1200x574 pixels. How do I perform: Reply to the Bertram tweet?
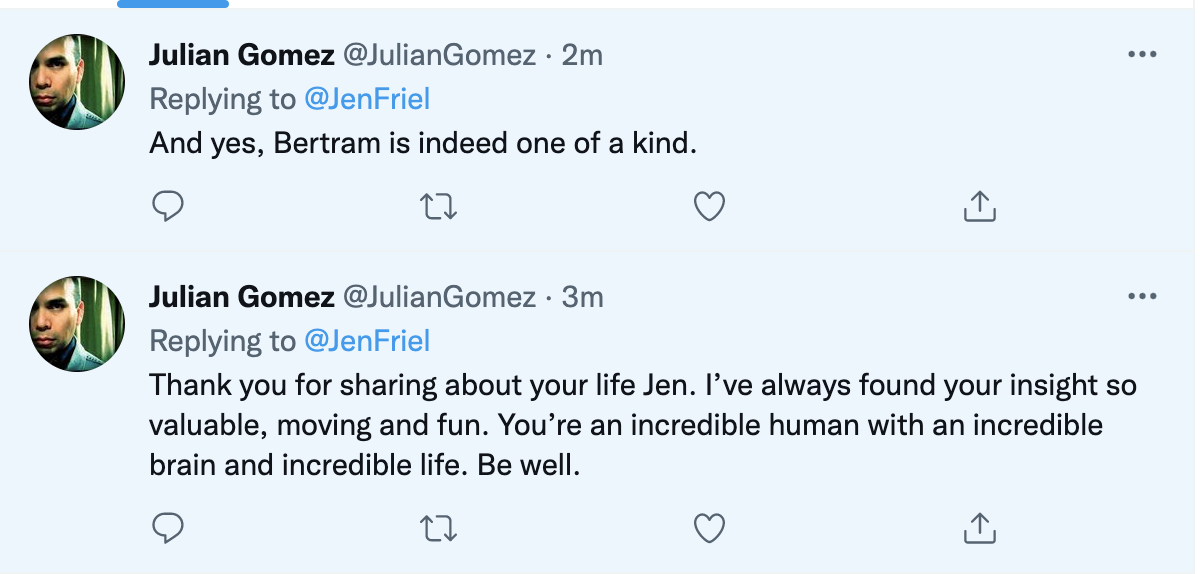tap(167, 206)
